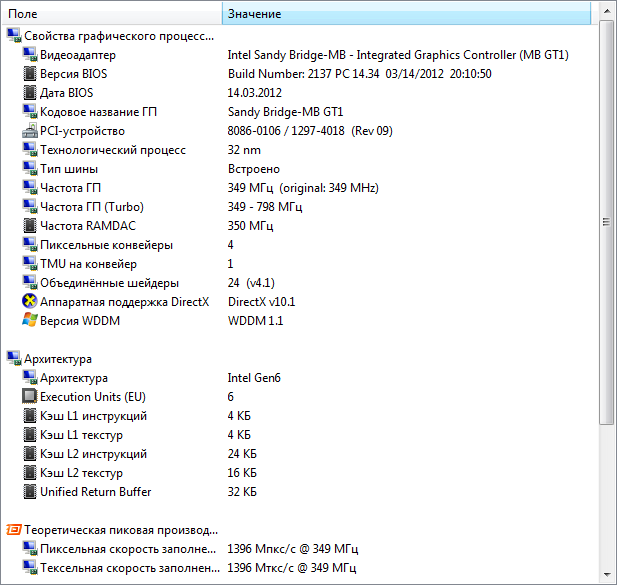Click the scrollbar down arrow
The height and width of the screenshot is (585, 617).
pos(607,575)
